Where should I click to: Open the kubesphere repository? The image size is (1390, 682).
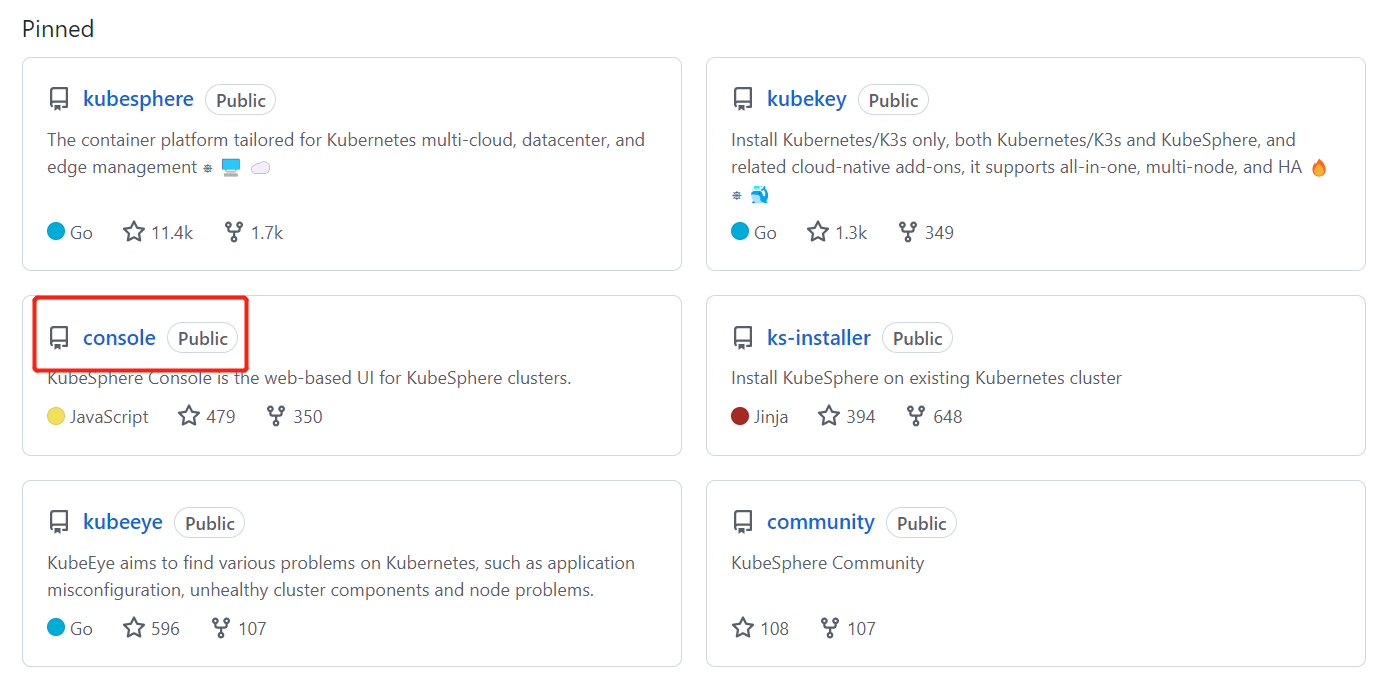tap(138, 98)
